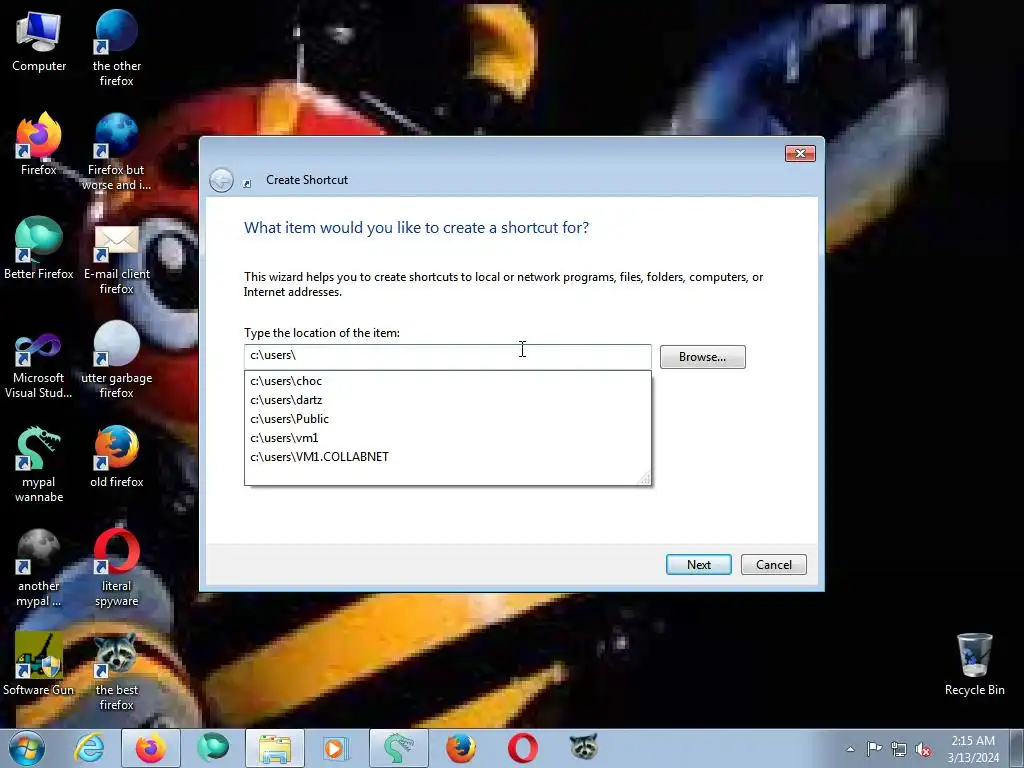Select the 'mypal wannabe' desktop shortcut

tap(39, 465)
